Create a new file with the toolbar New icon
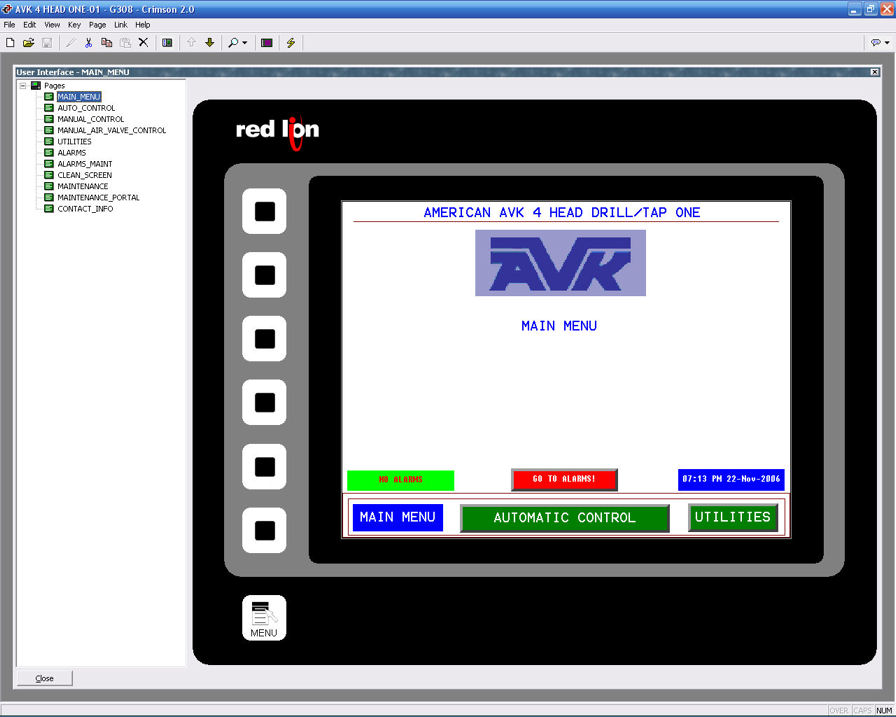896x717 pixels. coord(10,43)
